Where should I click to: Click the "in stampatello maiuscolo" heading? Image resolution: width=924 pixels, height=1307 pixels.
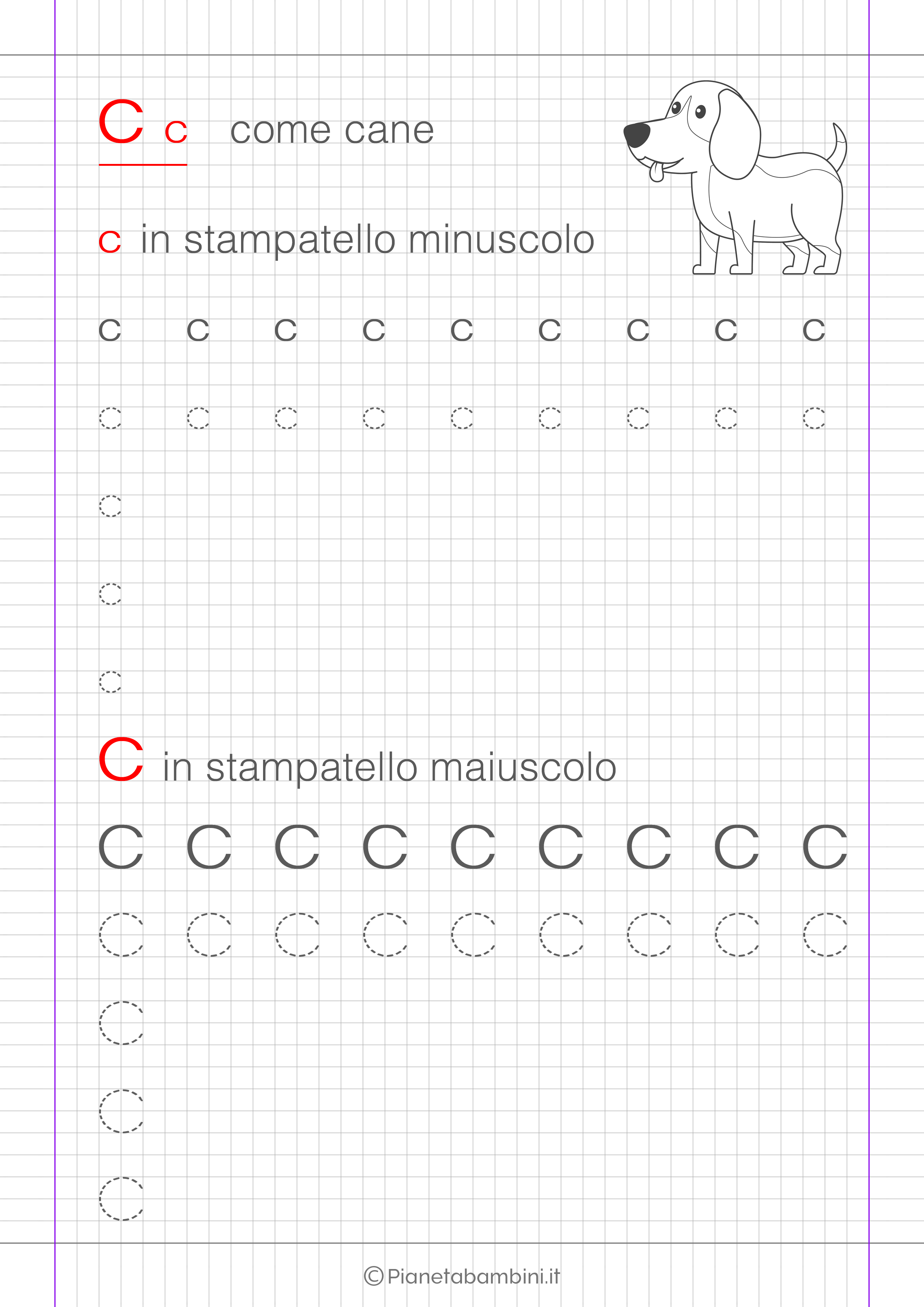[389, 768]
